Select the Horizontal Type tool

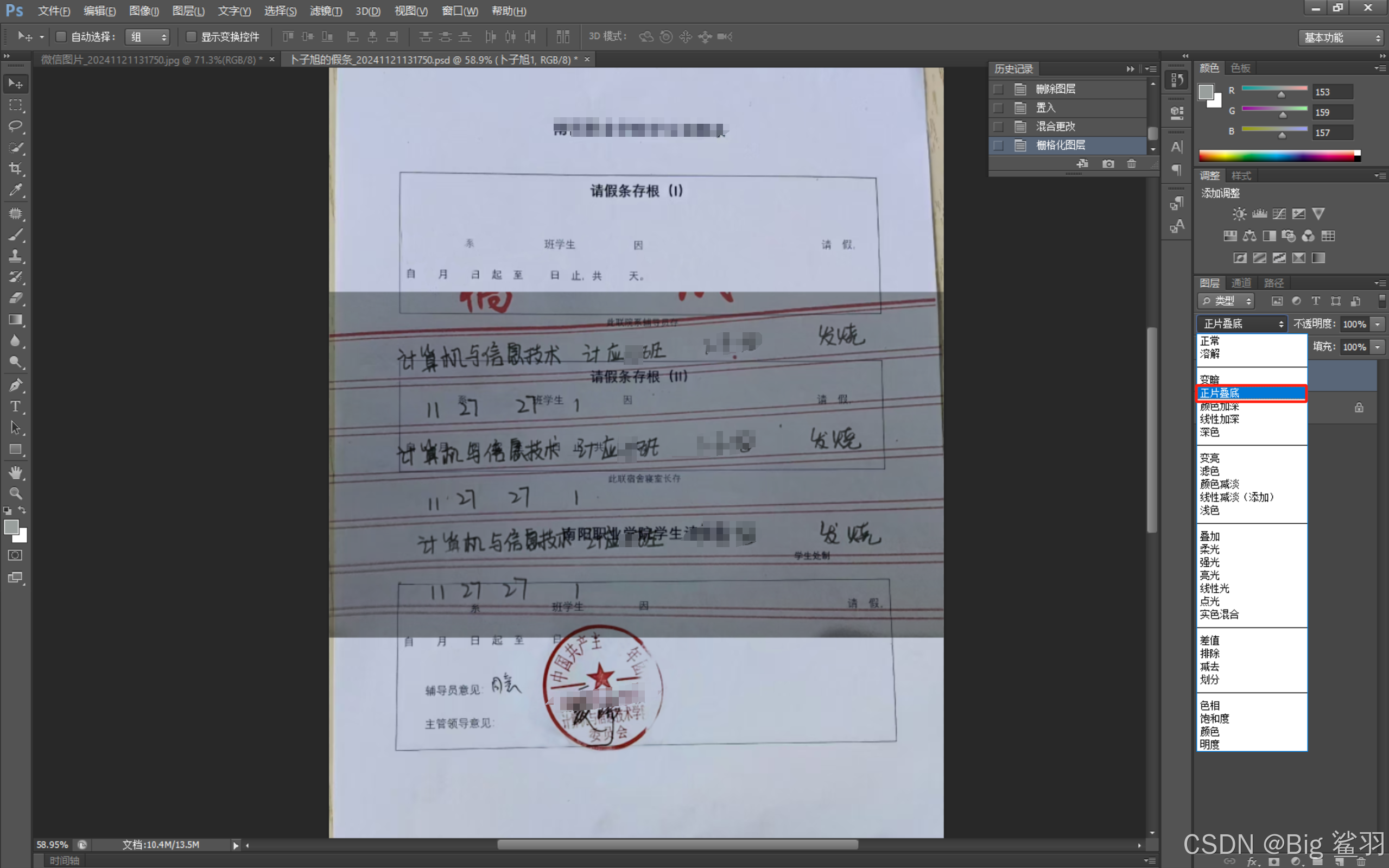tap(16, 407)
